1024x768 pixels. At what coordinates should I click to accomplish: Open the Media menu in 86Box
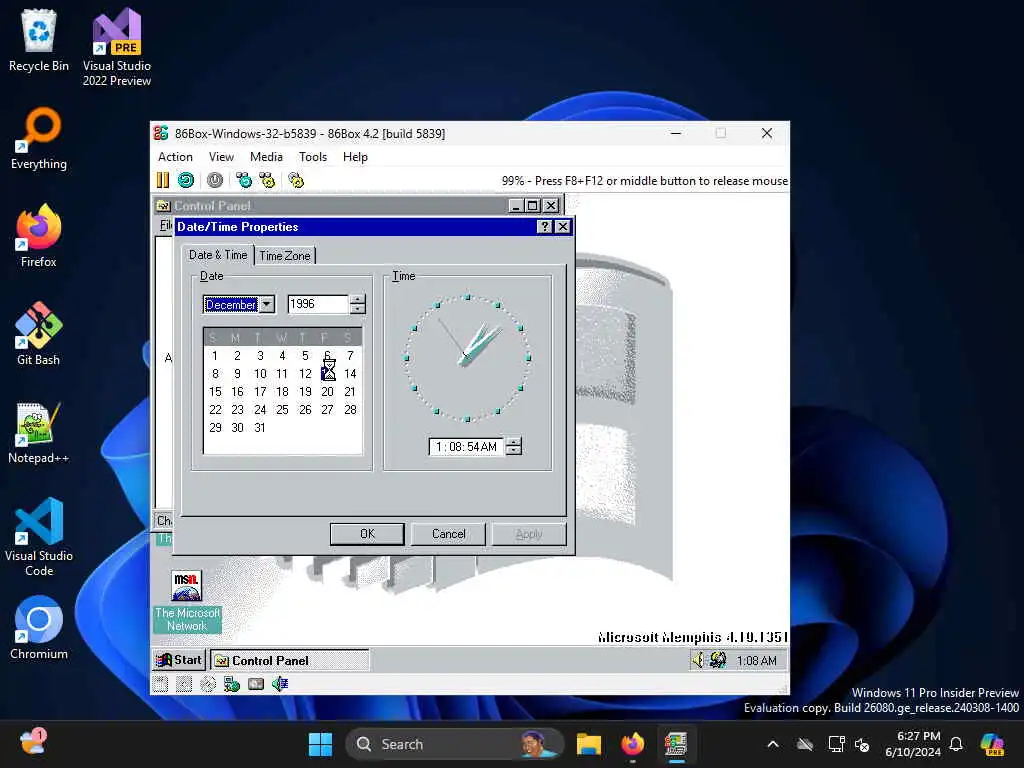(266, 157)
